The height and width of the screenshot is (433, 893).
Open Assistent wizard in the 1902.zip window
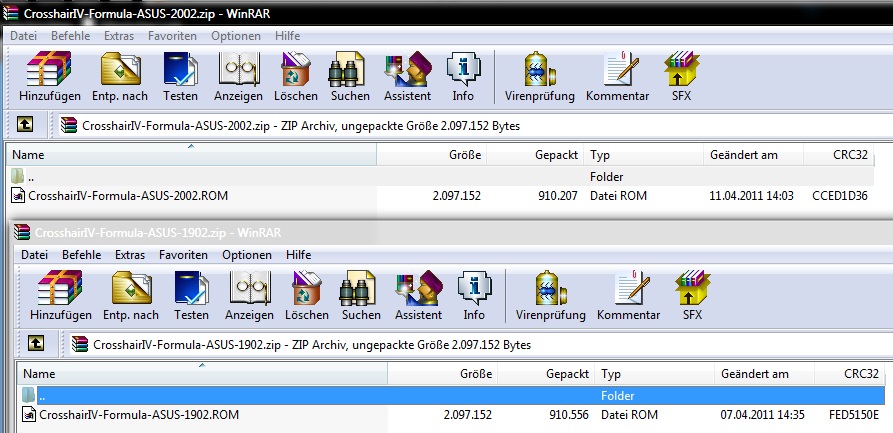419,287
